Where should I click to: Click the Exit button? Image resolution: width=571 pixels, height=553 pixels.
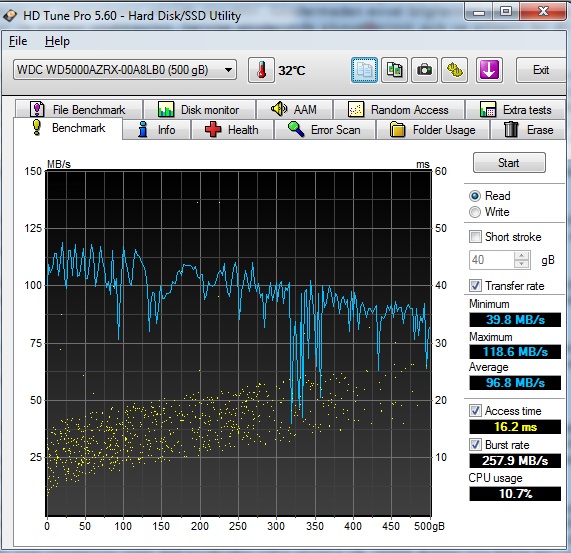[x=540, y=70]
